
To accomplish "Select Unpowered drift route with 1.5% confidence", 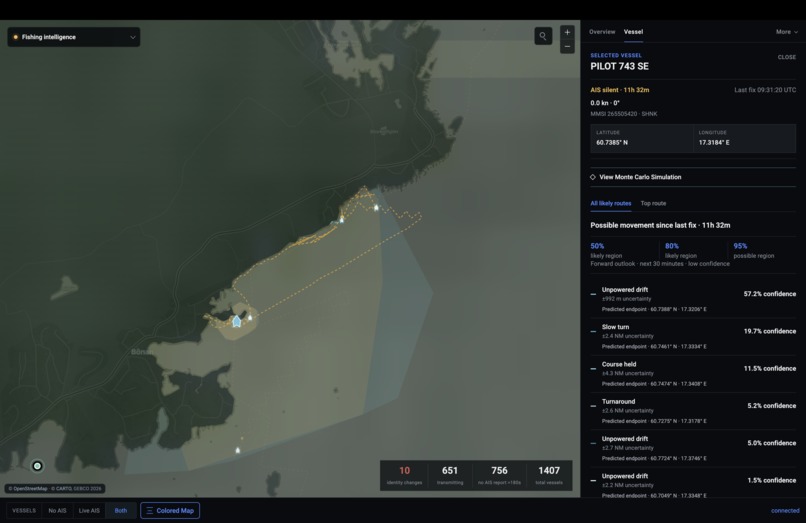I will click(693, 484).
